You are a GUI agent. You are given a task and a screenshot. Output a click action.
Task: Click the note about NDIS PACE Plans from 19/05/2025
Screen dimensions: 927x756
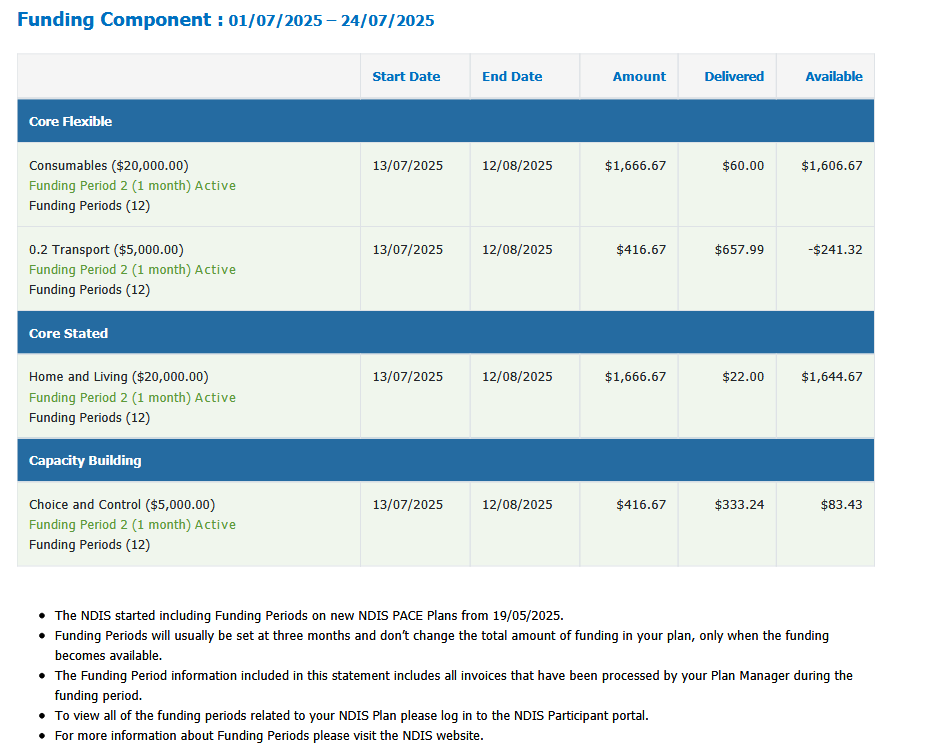tap(309, 615)
